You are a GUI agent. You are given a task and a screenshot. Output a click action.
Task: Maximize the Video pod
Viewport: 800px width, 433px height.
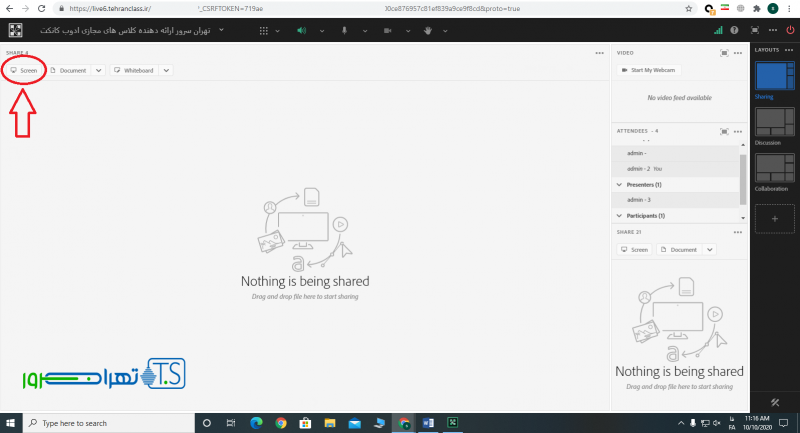click(x=726, y=52)
